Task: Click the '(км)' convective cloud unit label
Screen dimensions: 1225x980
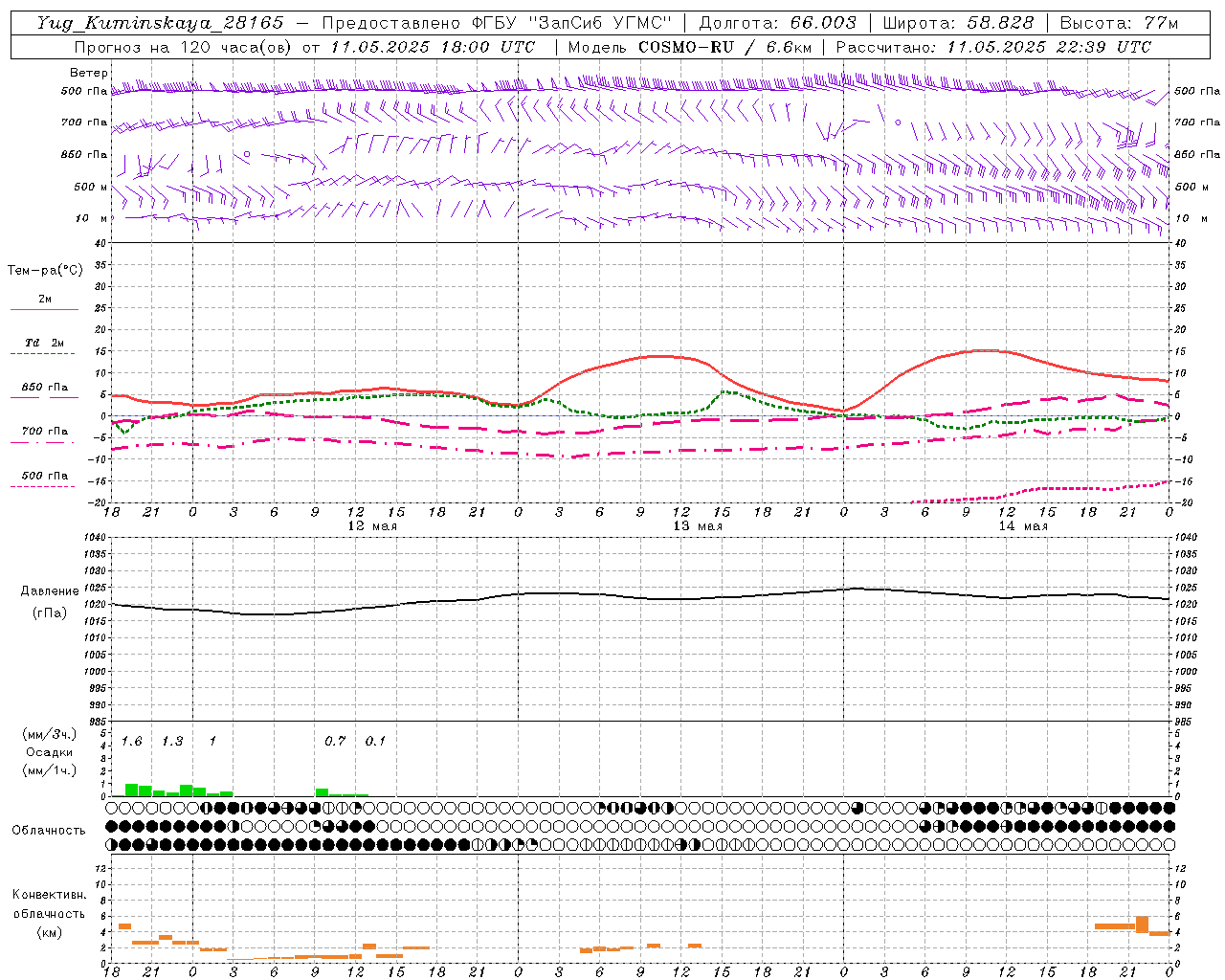Action: [x=50, y=932]
